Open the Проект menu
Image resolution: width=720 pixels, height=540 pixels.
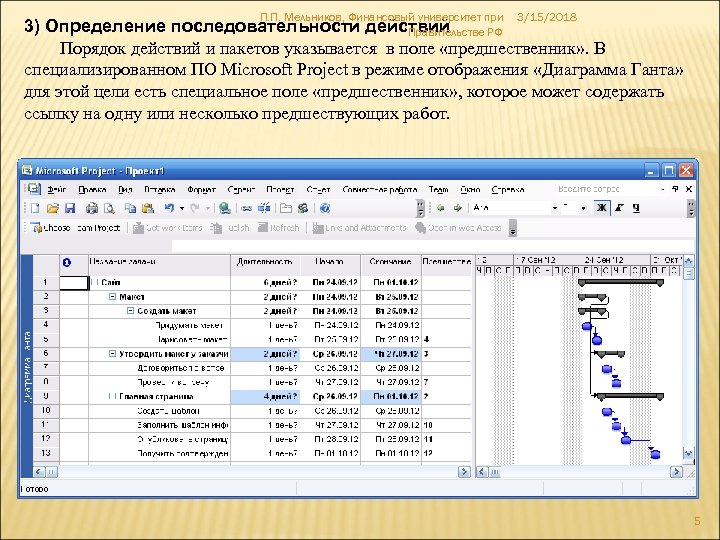click(280, 189)
